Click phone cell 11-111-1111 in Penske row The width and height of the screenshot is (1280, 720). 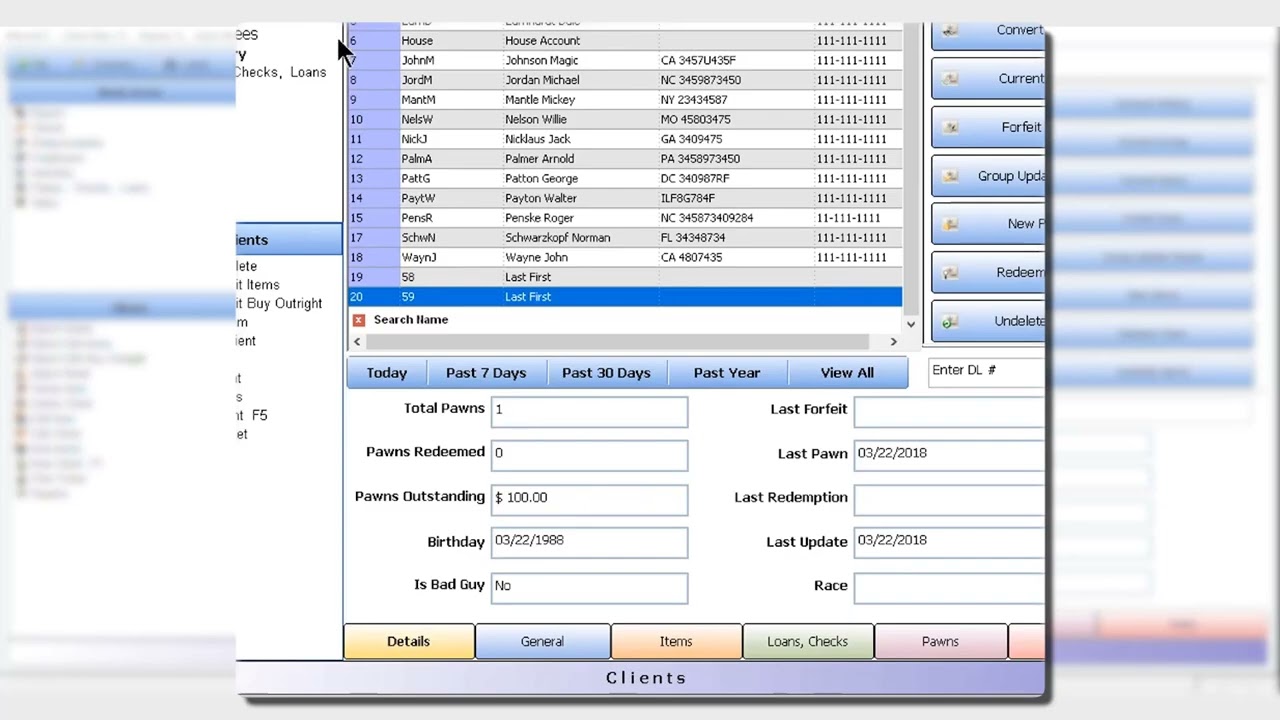pyautogui.click(x=858, y=218)
